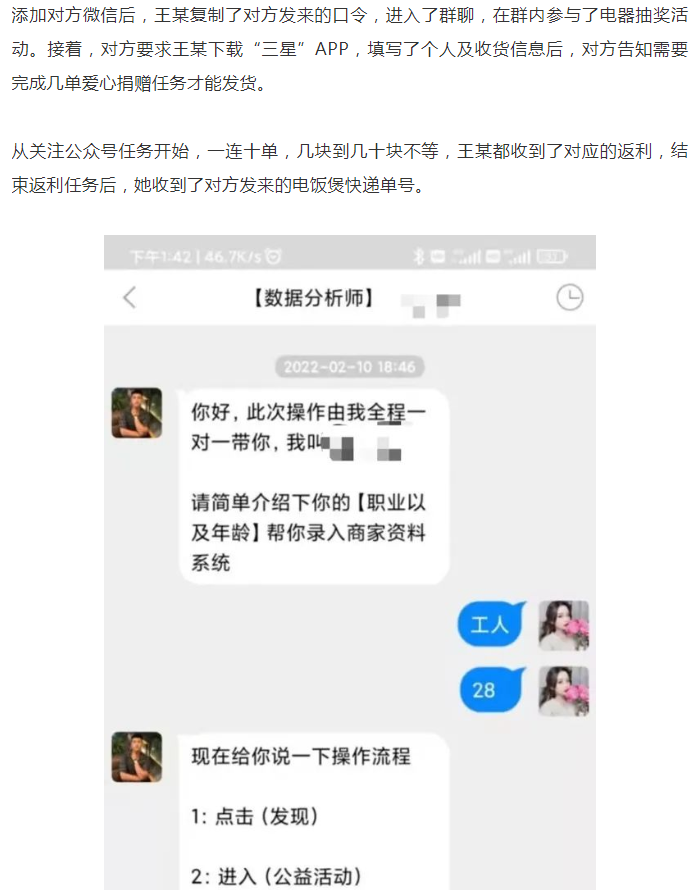Click the 【数据分析师】 chat title
Viewport: 694px width, 890px height.
point(313,297)
